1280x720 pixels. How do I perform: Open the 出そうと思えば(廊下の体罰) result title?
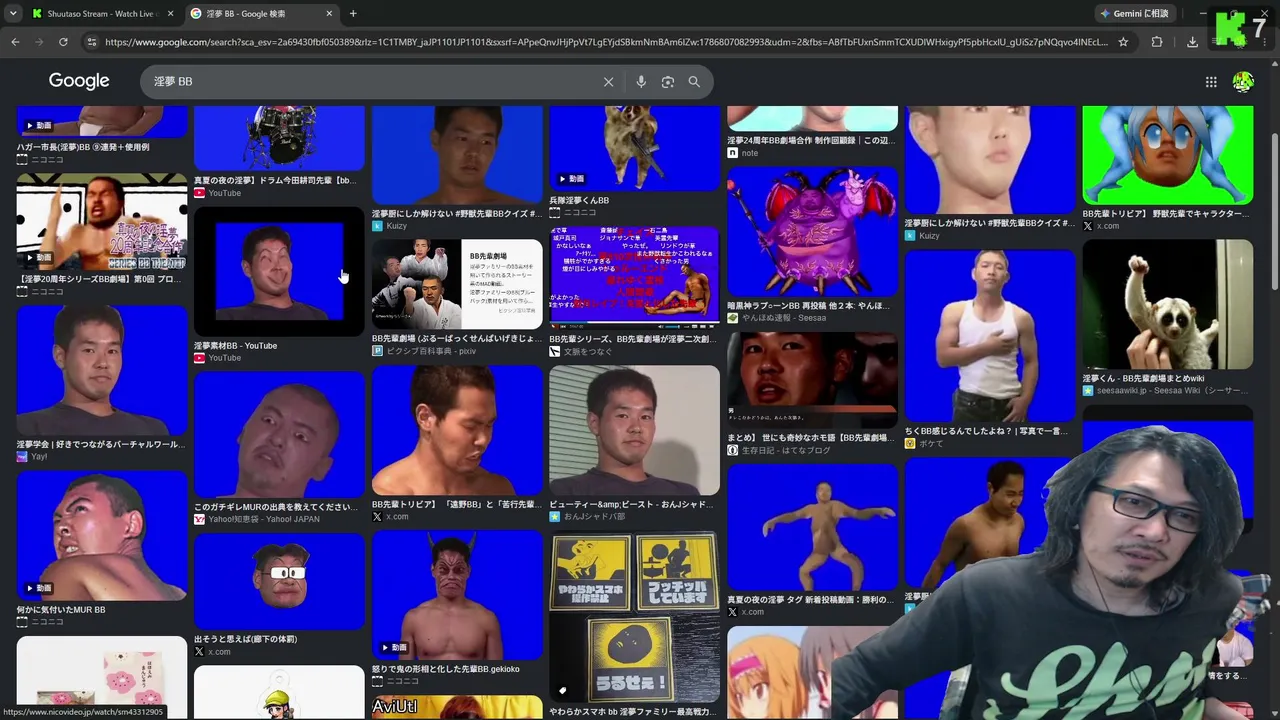[245, 639]
